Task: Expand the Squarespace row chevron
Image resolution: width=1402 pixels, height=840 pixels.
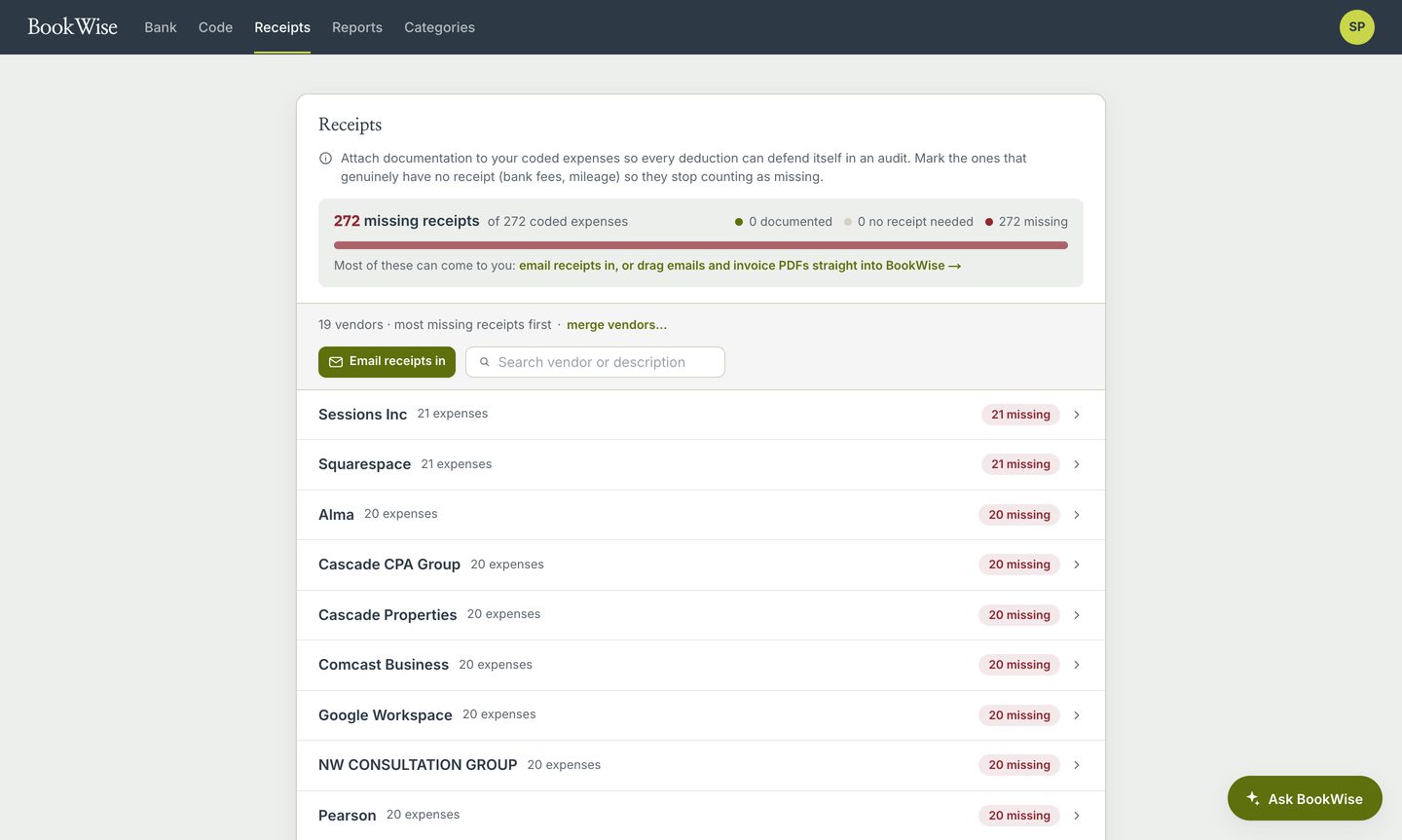Action: (x=1077, y=464)
